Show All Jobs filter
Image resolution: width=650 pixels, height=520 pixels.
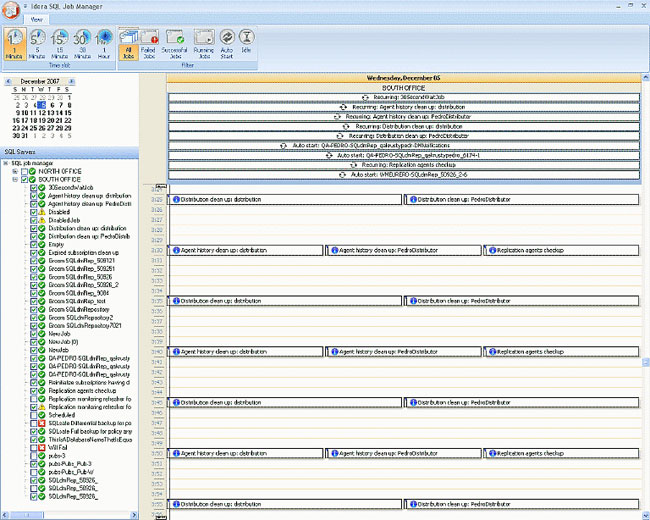(129, 44)
